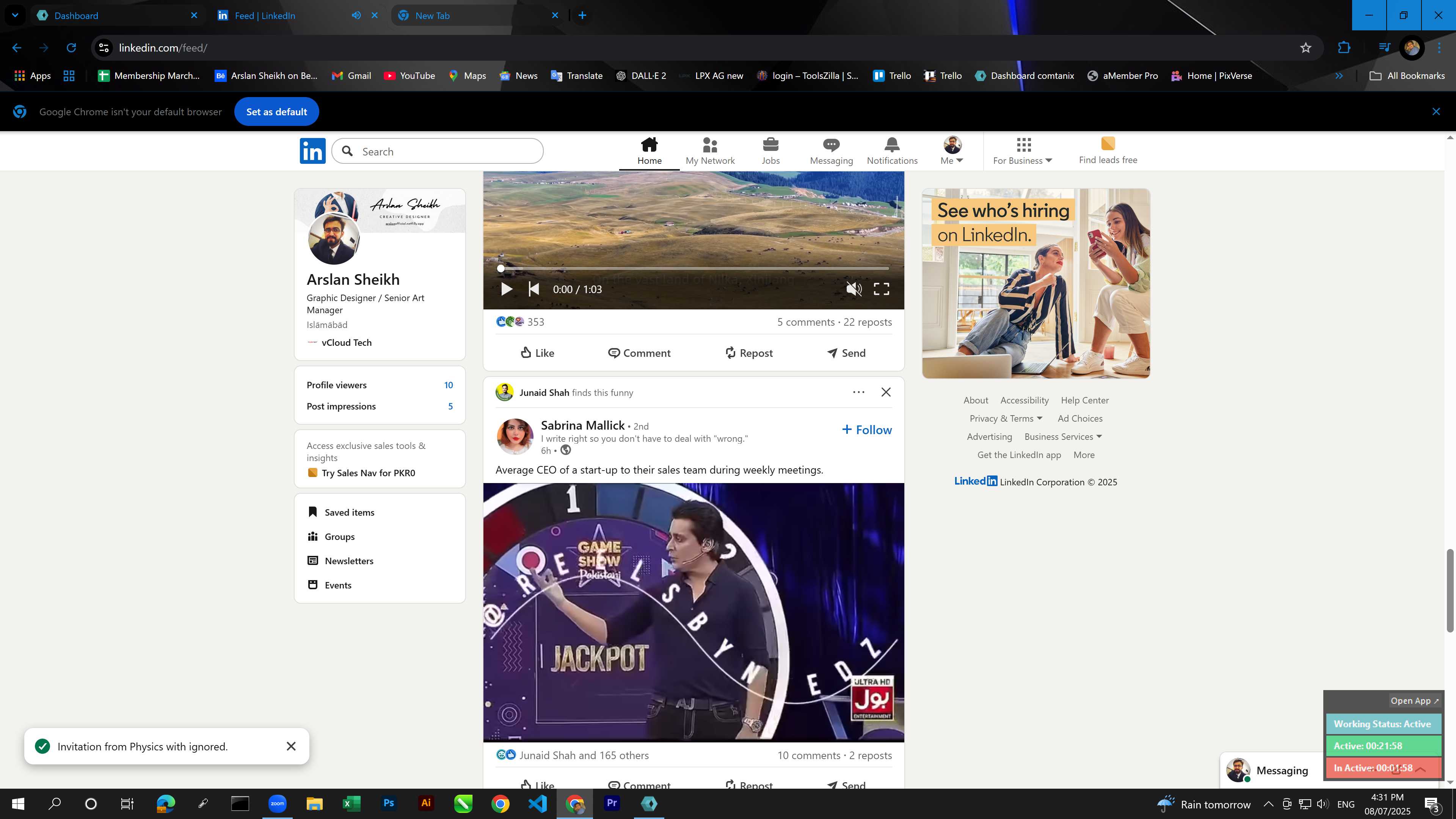
Task: Comment on the post with 353 reactions
Action: click(x=639, y=353)
